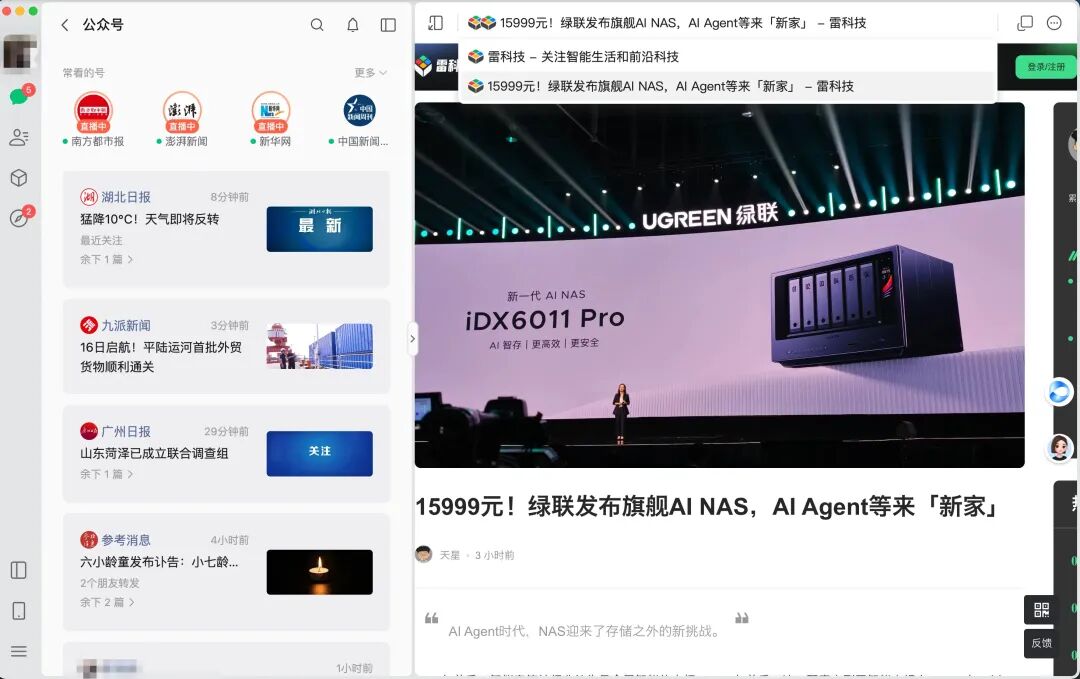Viewport: 1080px width, 679px height.
Task: Open 南方都市报 live account
Action: click(x=94, y=112)
